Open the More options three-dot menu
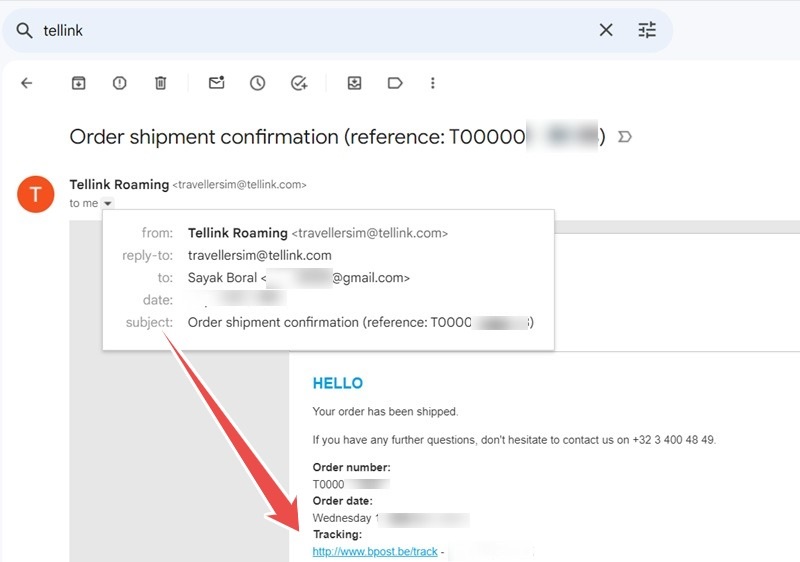The image size is (800, 562). tap(433, 83)
